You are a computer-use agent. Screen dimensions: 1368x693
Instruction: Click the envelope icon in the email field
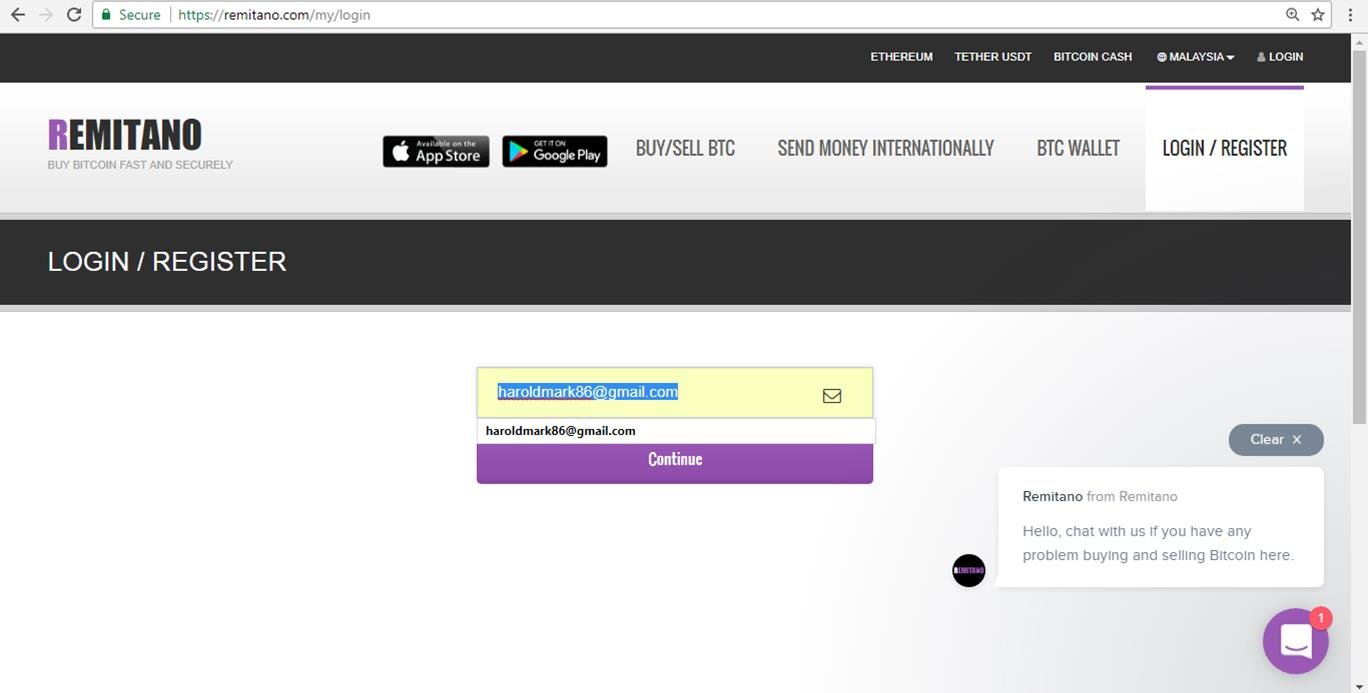click(832, 396)
